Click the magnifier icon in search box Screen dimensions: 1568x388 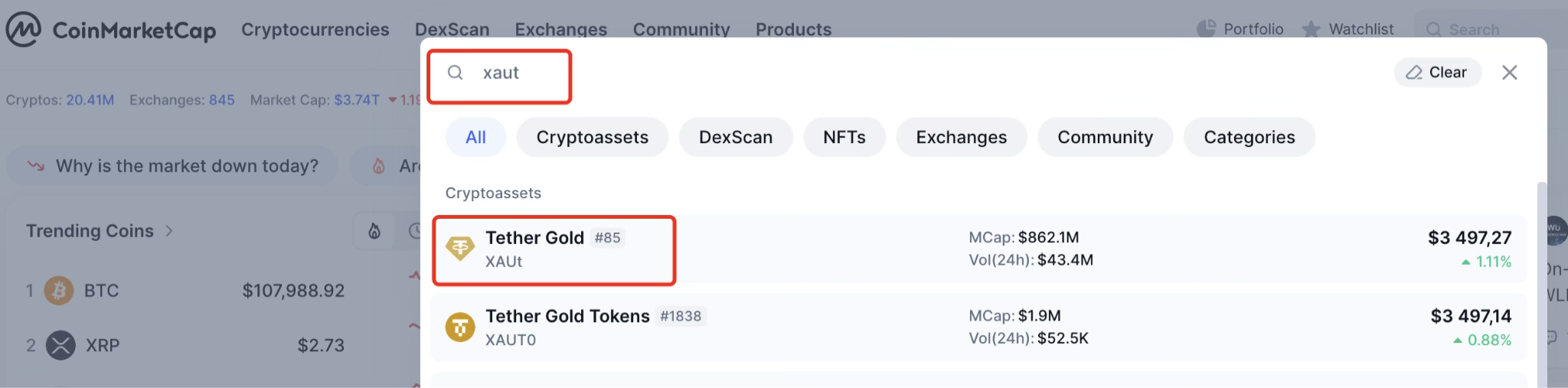coord(456,73)
